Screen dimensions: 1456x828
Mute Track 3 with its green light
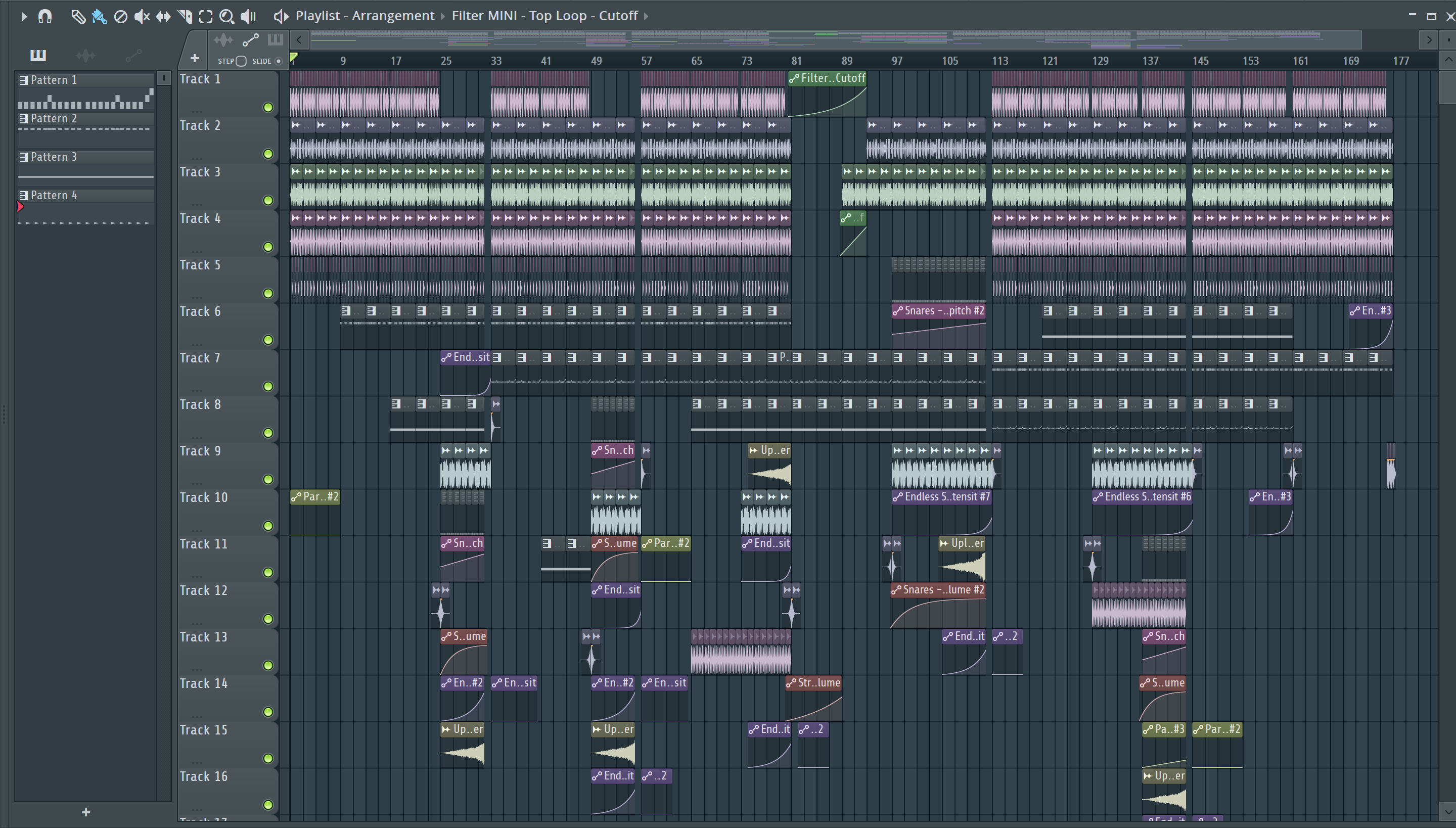click(268, 201)
